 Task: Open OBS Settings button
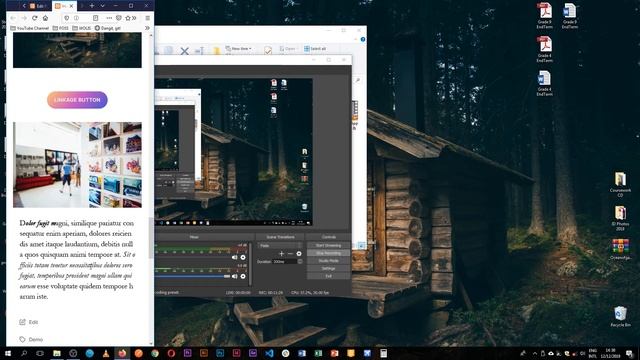tap(328, 269)
